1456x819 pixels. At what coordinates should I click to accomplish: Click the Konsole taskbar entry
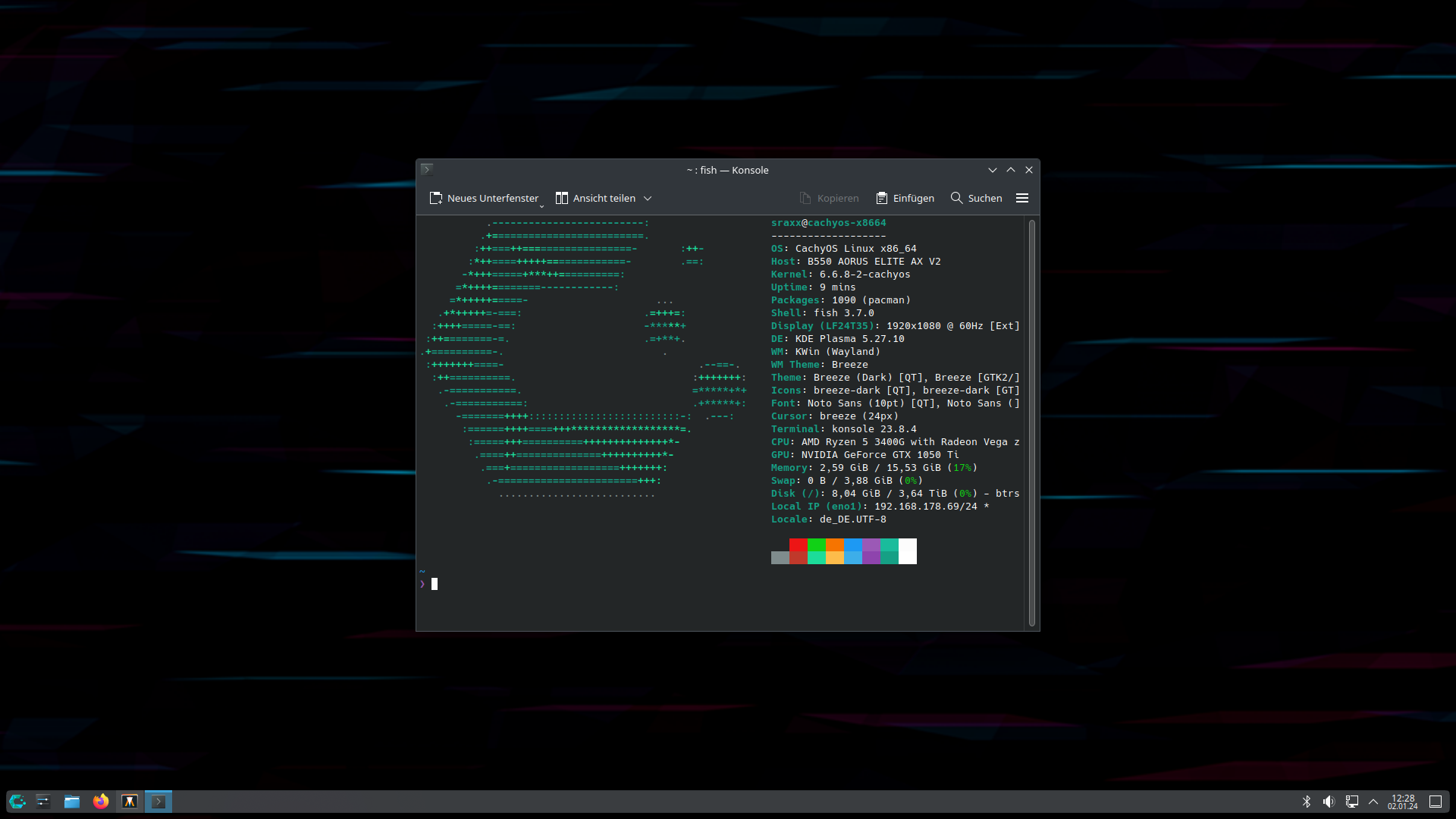[x=158, y=802]
